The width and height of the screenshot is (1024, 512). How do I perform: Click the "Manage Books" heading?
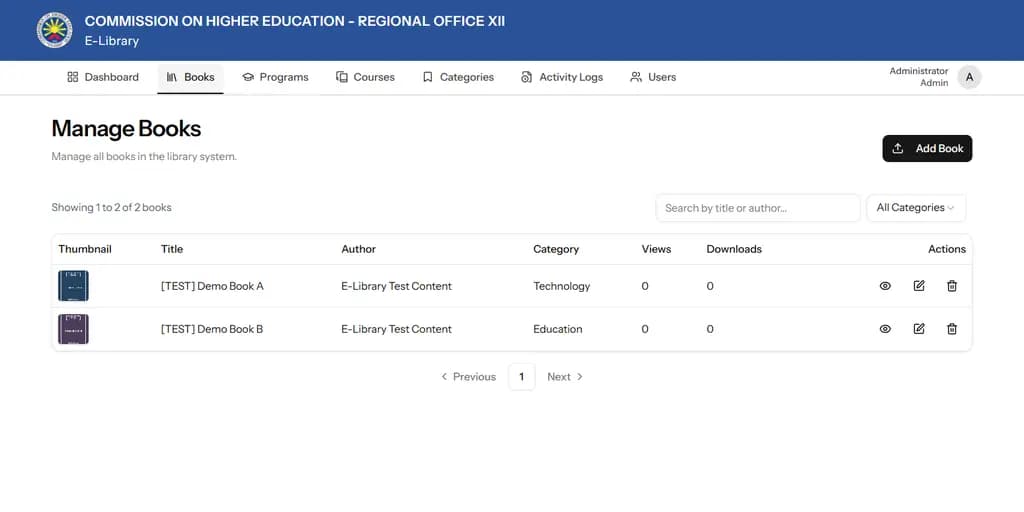pyautogui.click(x=126, y=129)
